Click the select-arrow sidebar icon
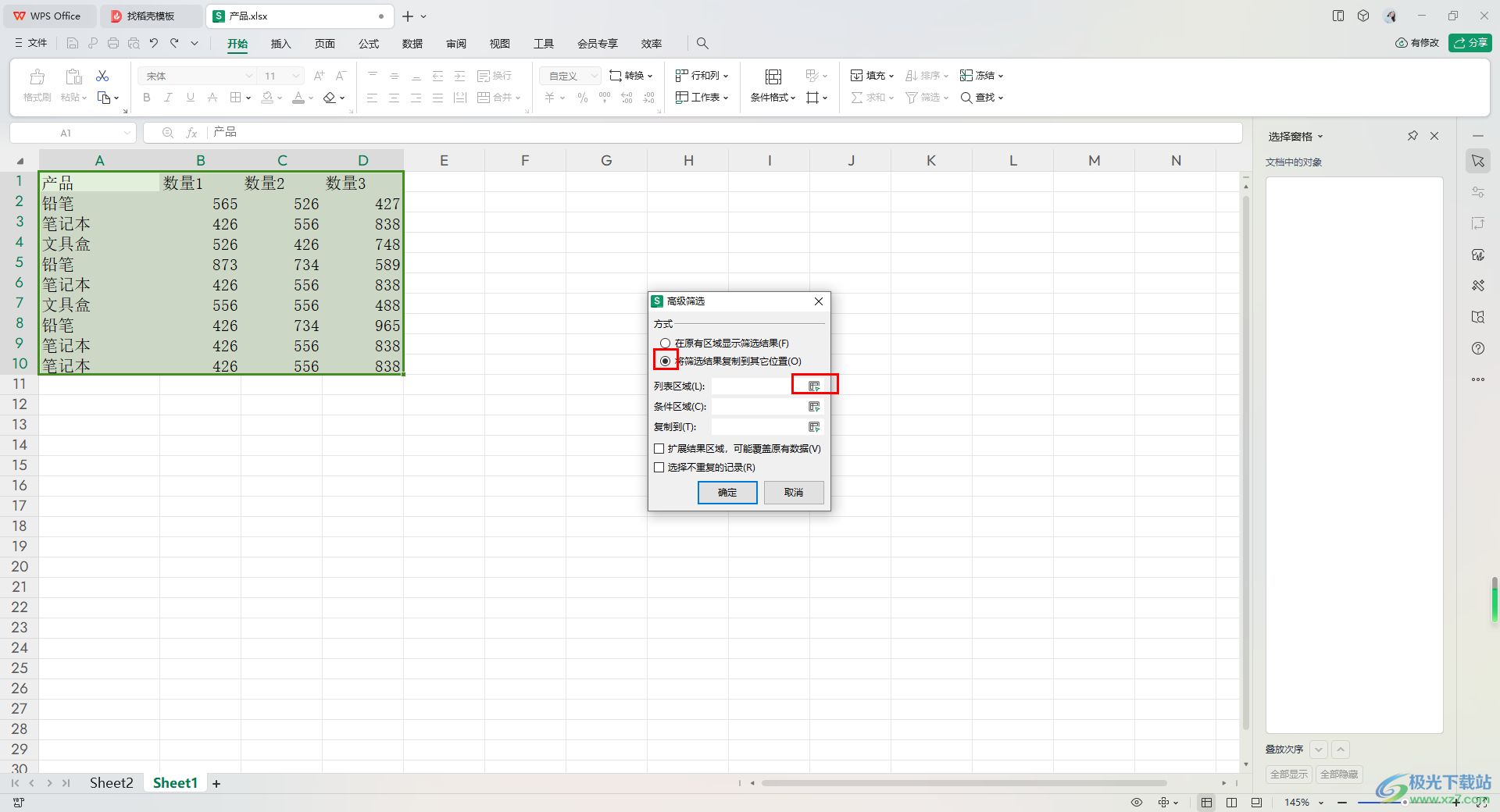 pyautogui.click(x=1478, y=161)
